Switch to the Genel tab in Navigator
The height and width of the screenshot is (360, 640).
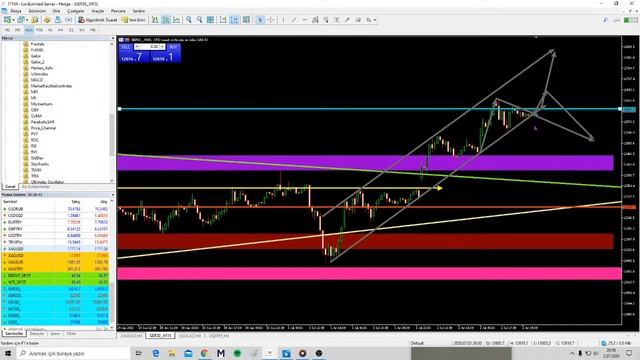pos(10,187)
